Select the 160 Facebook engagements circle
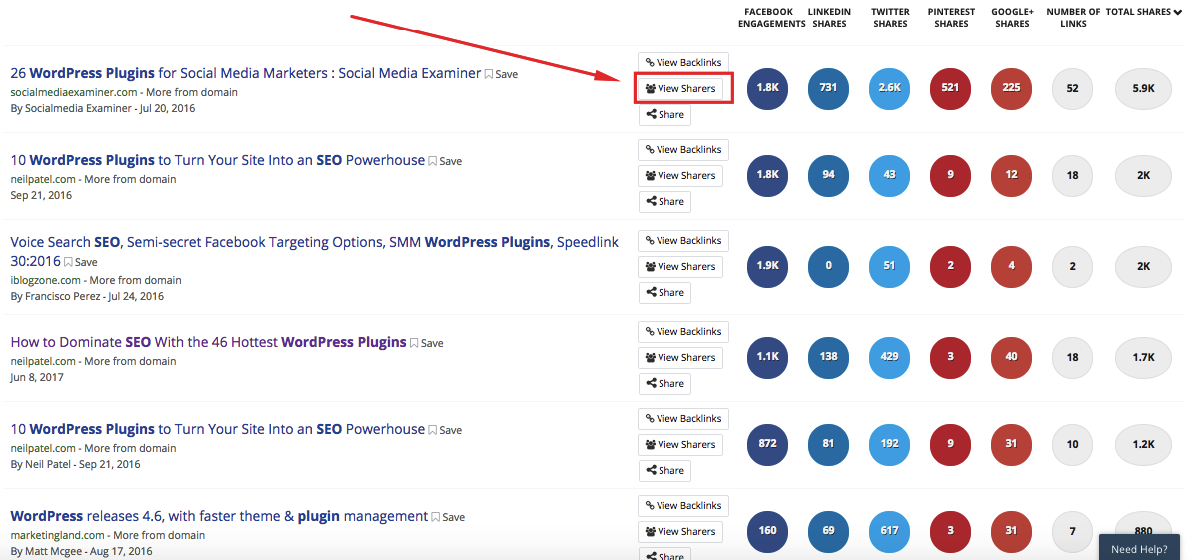1190x560 pixels. (x=768, y=531)
